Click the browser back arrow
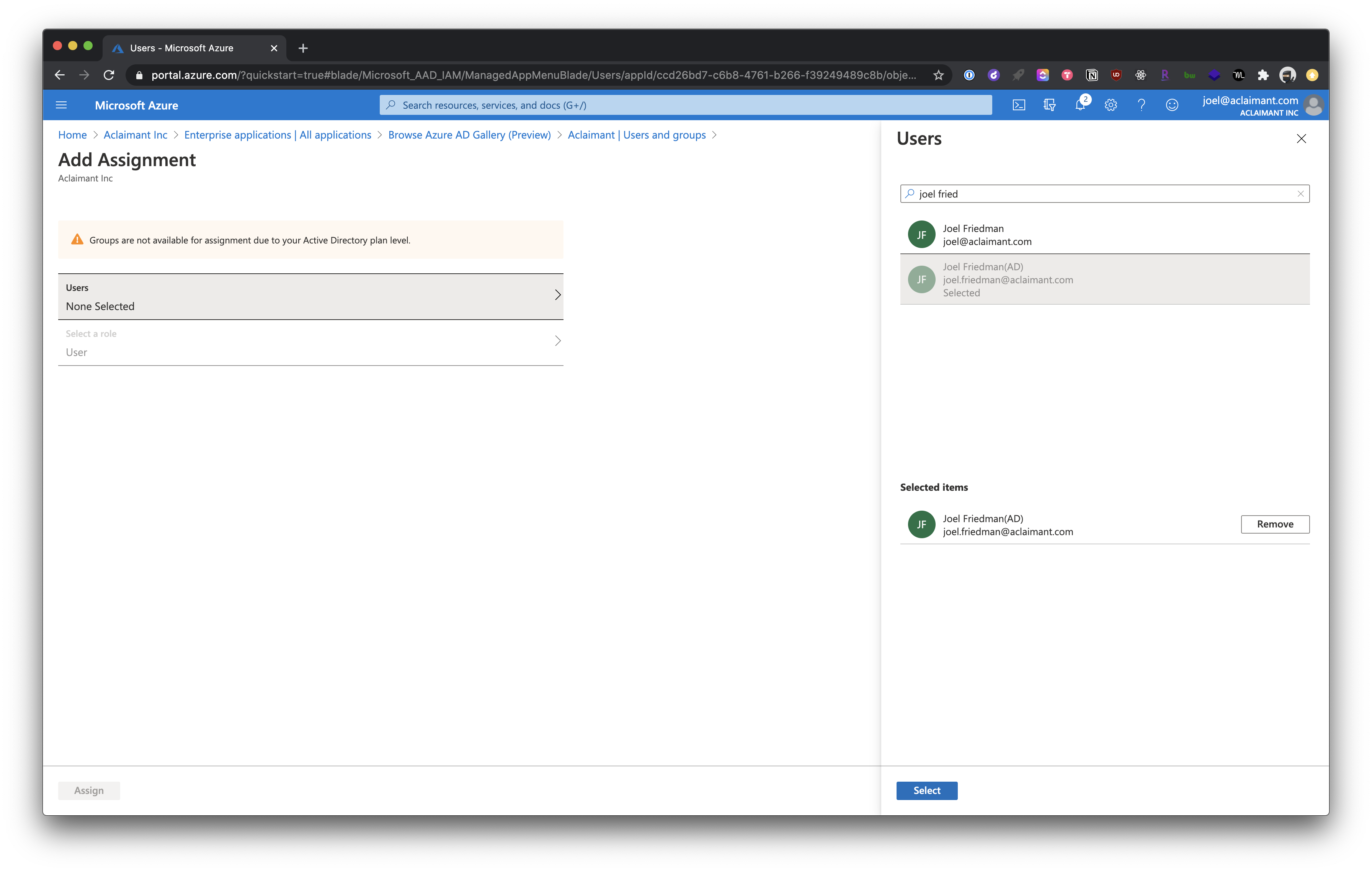This screenshot has height=872, width=1372. pyautogui.click(x=59, y=75)
